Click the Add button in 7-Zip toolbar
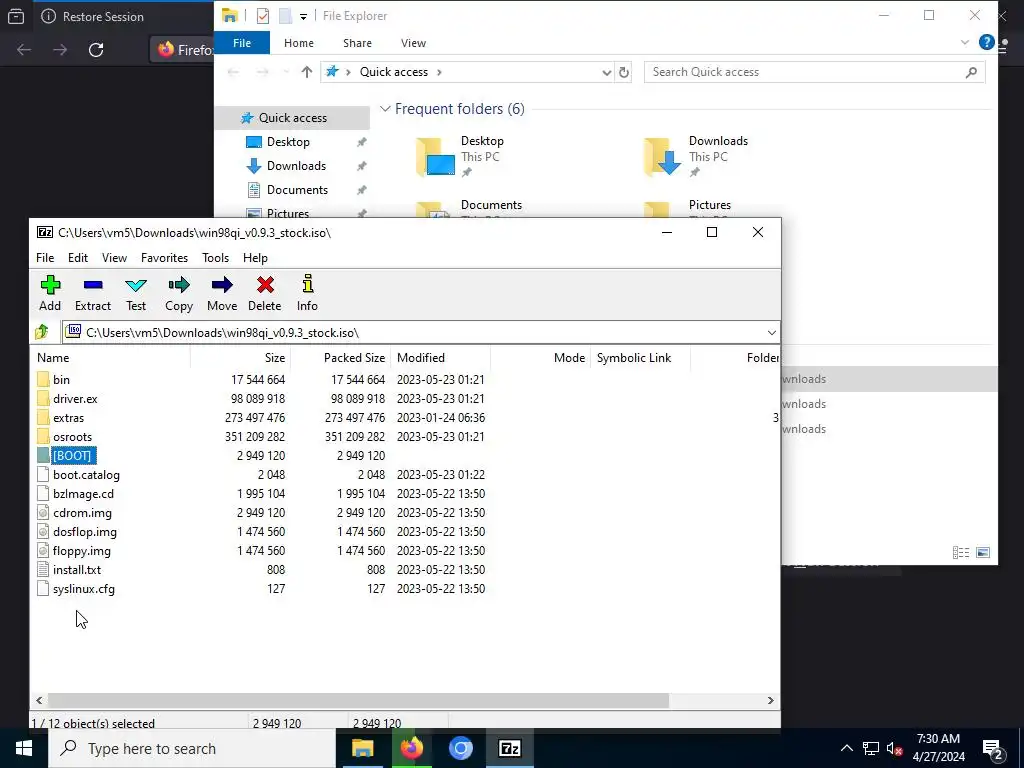 (x=50, y=293)
